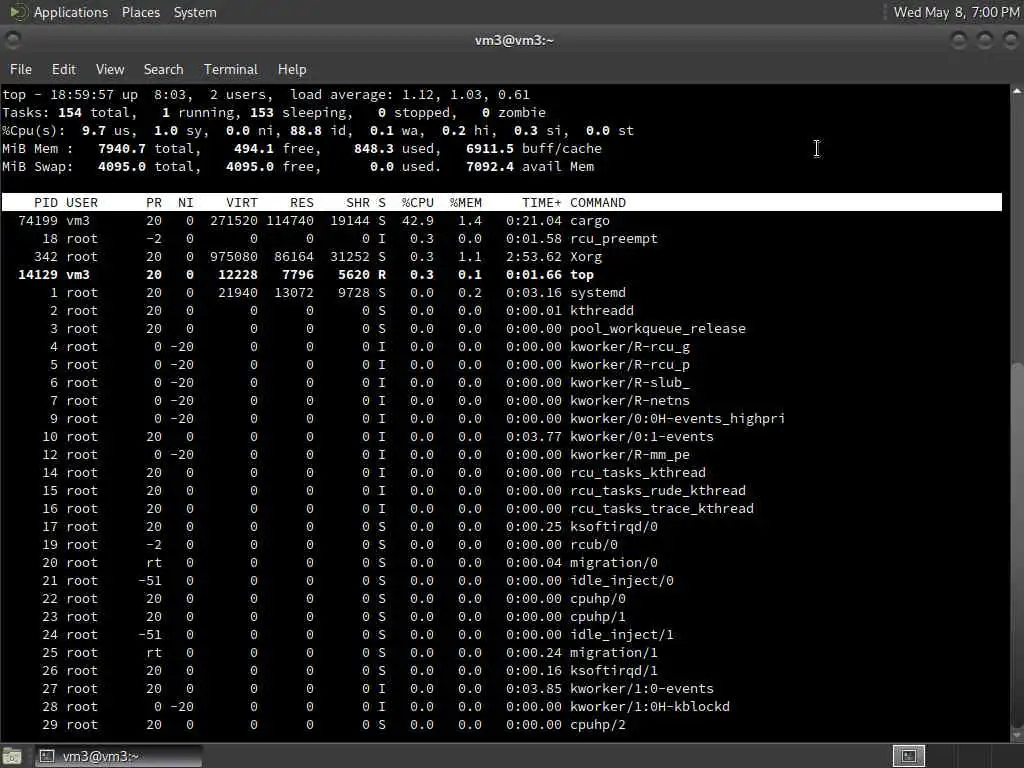Click the 7940.7 total memory value
The image size is (1024, 768).
121,149
